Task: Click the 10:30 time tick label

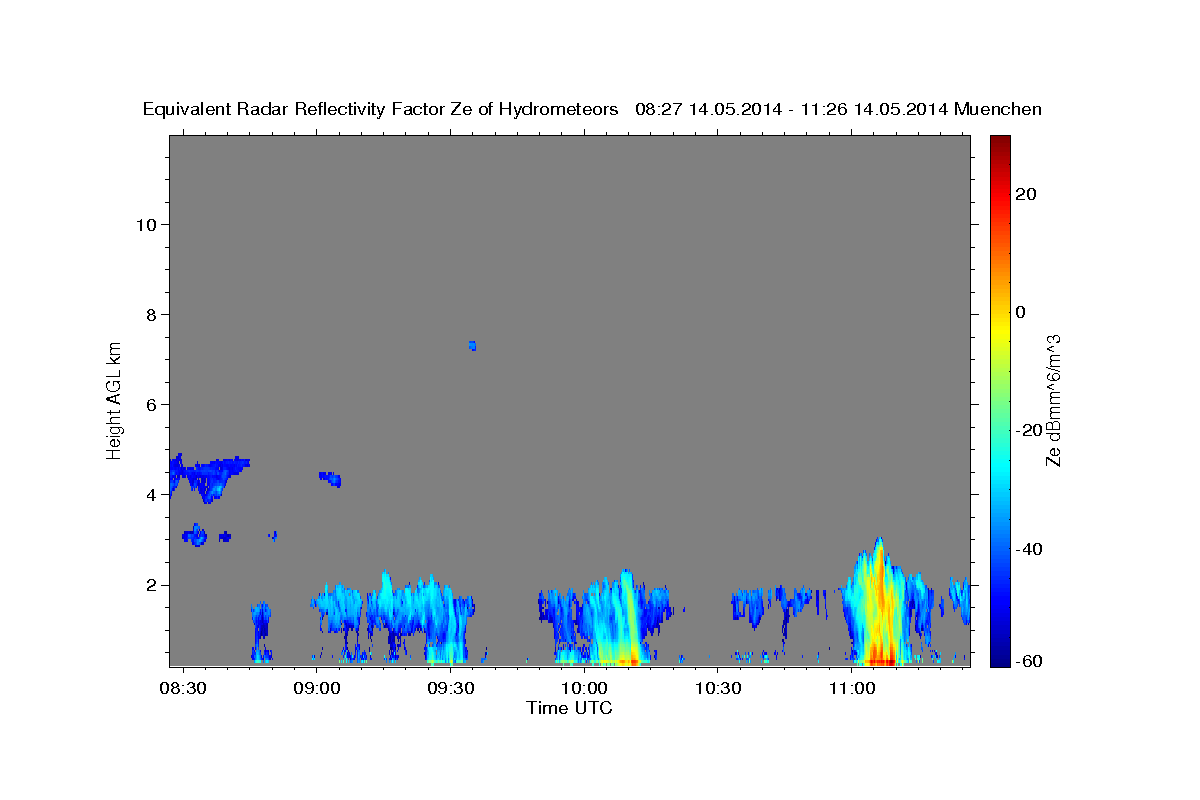Action: (718, 689)
